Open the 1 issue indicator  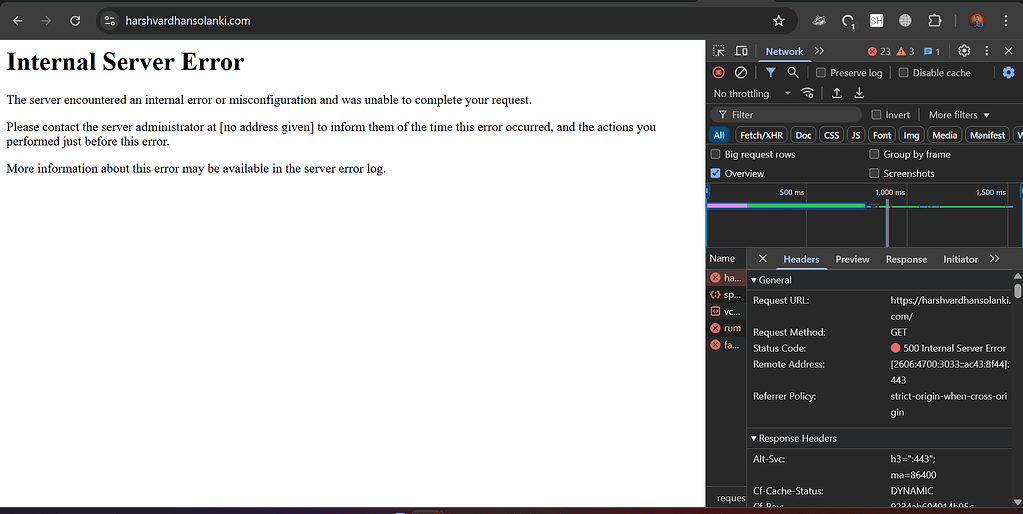pos(932,52)
